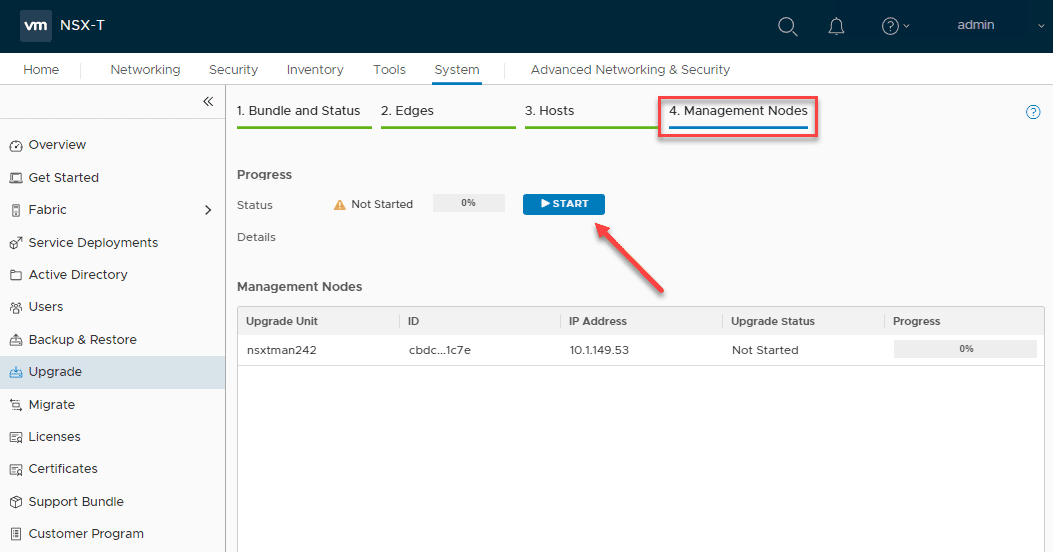
Task: Sort by Upgrade Unit column header
Action: tap(281, 322)
